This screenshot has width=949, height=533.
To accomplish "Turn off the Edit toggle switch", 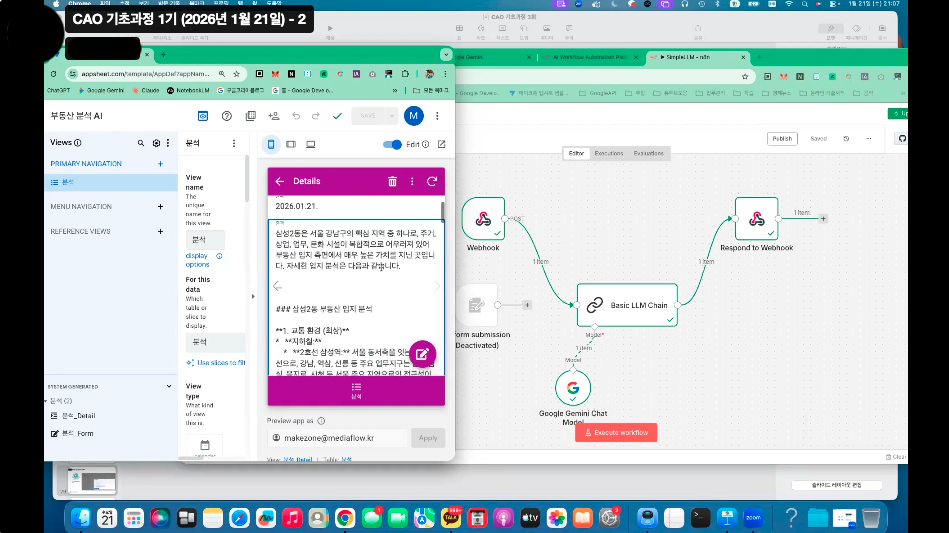I will (x=392, y=145).
